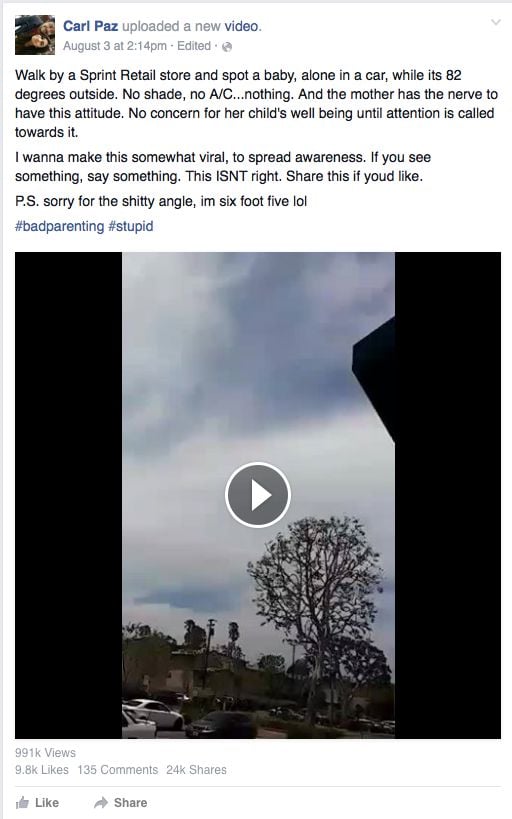Open the #stupid hashtag

[x=131, y=226]
